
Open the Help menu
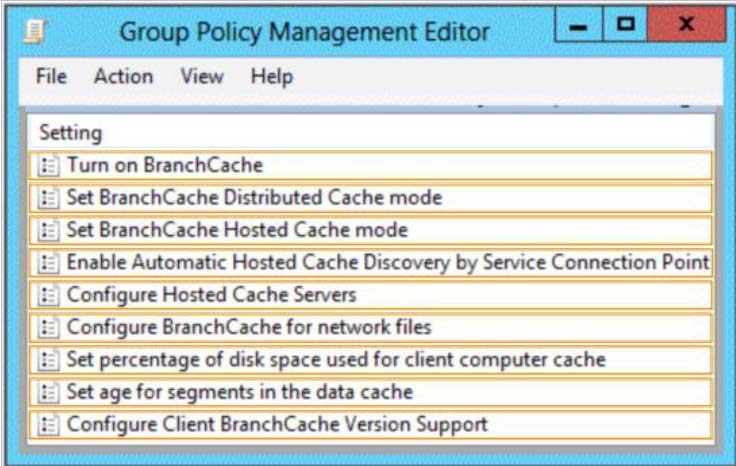[272, 76]
